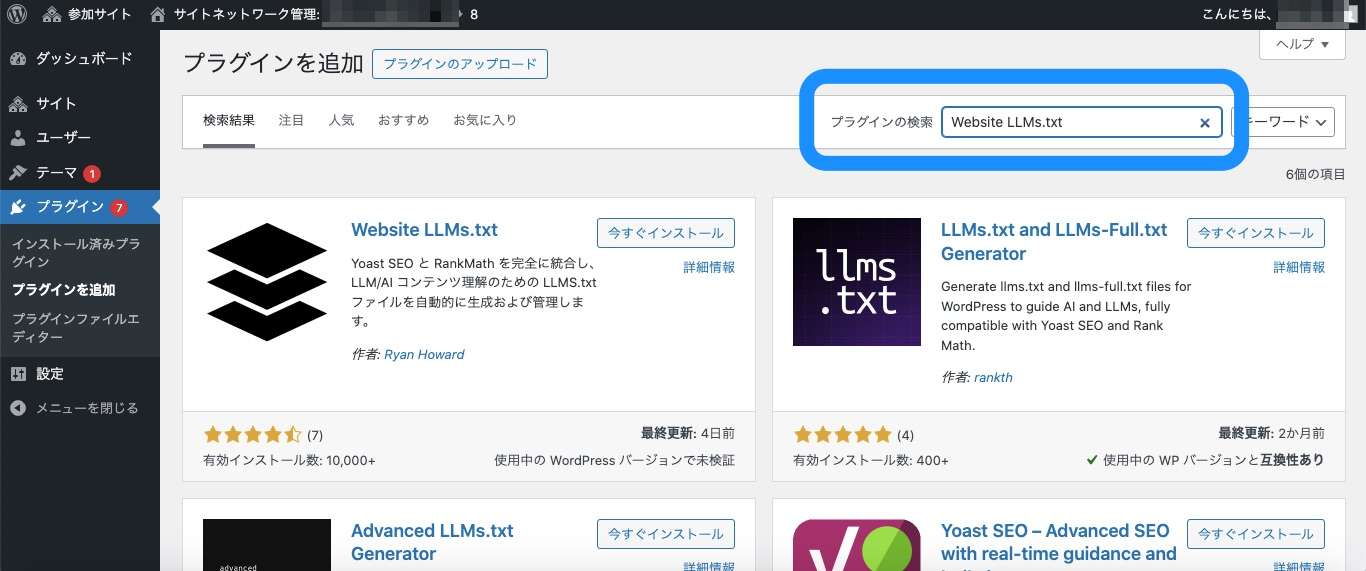This screenshot has width=1366, height=571.
Task: Click the 6個の項目 results count
Action: coord(1315,174)
